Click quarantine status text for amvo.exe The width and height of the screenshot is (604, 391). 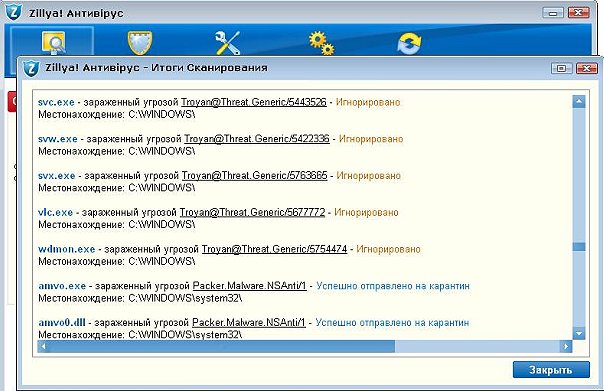click(393, 286)
